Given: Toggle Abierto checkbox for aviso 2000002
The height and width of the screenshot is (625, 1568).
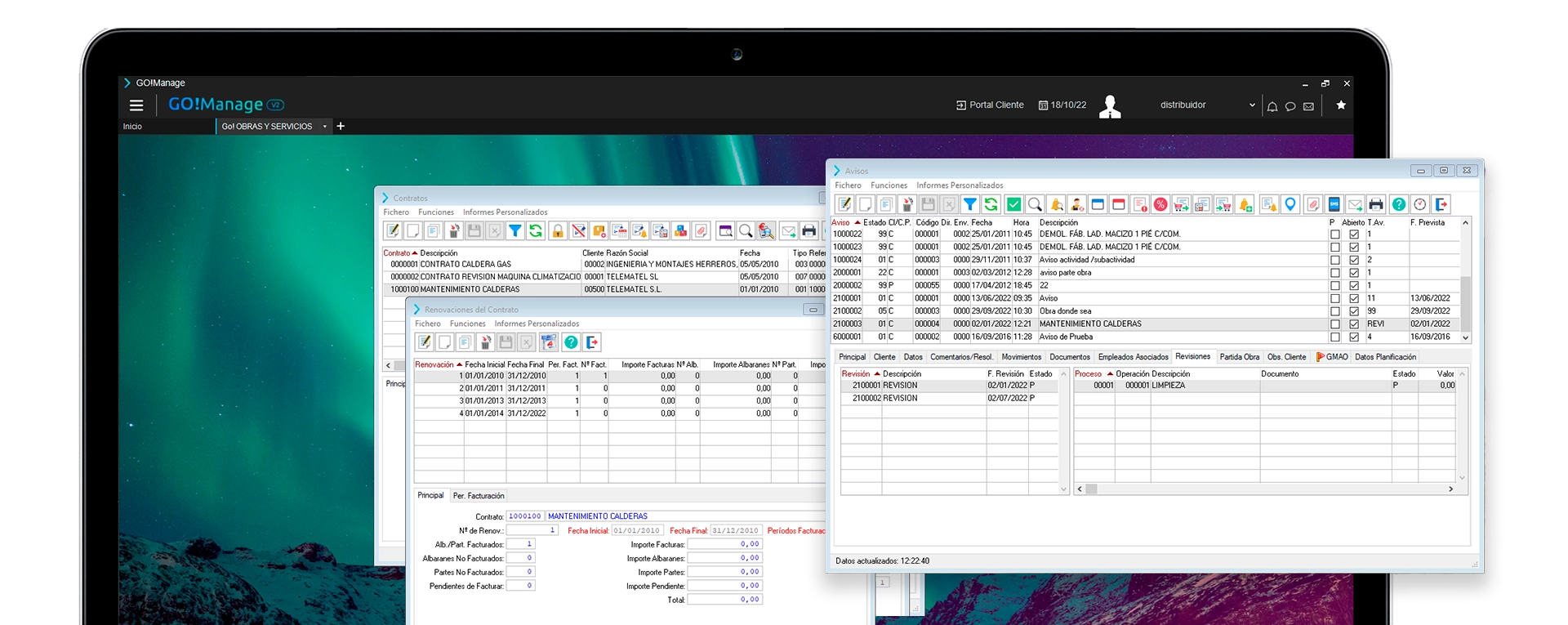Looking at the screenshot, I should (1354, 286).
